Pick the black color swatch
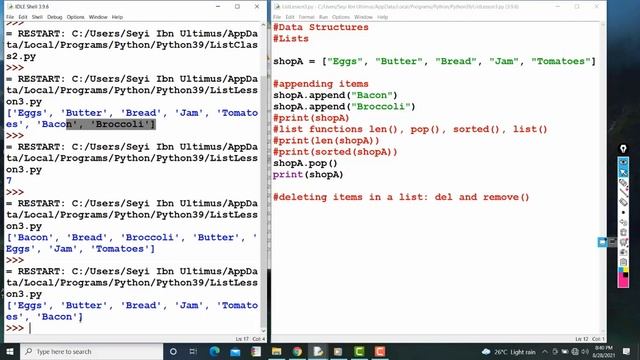 626,275
